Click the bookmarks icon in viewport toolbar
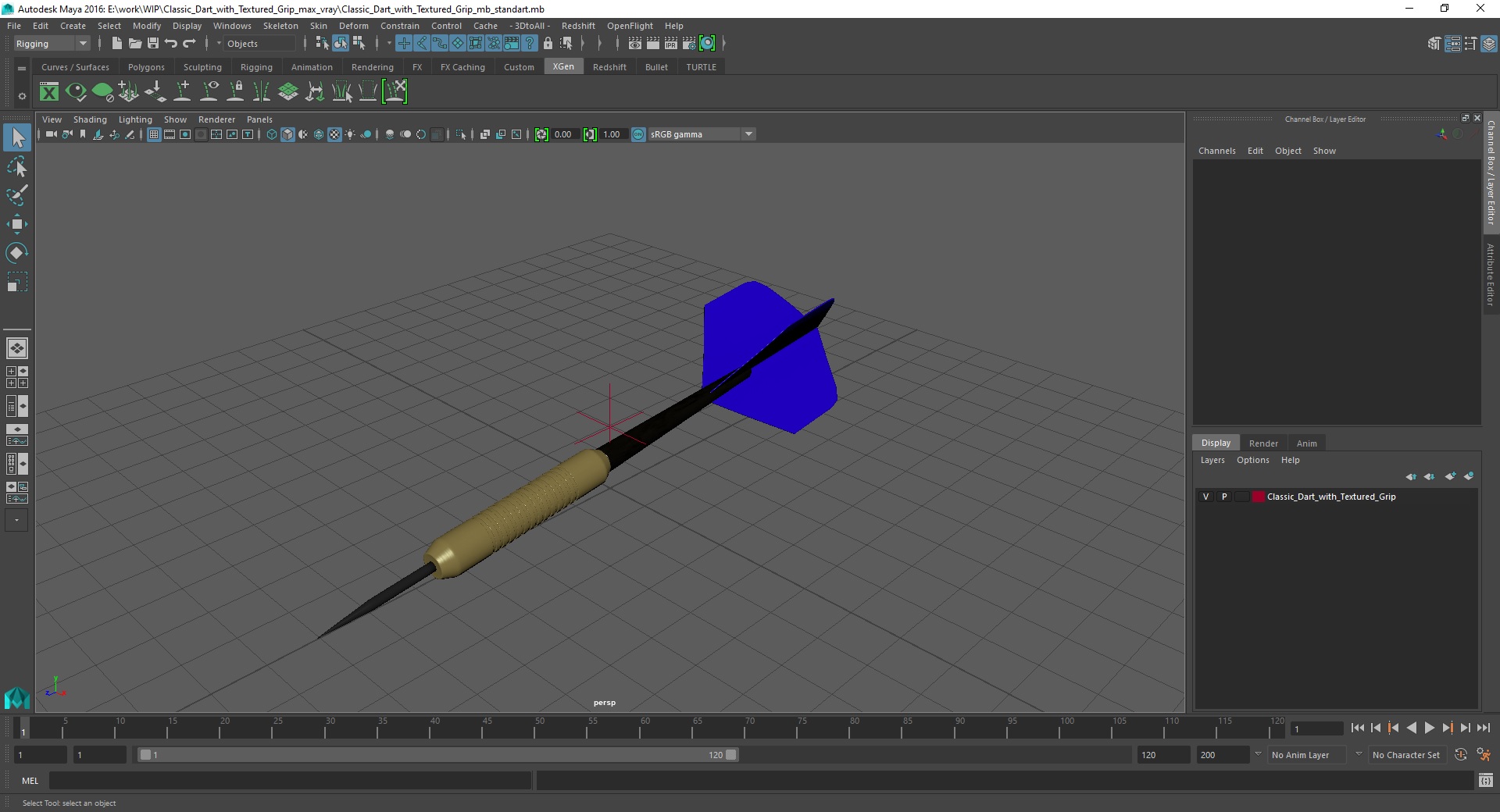The image size is (1500, 812). 83,134
